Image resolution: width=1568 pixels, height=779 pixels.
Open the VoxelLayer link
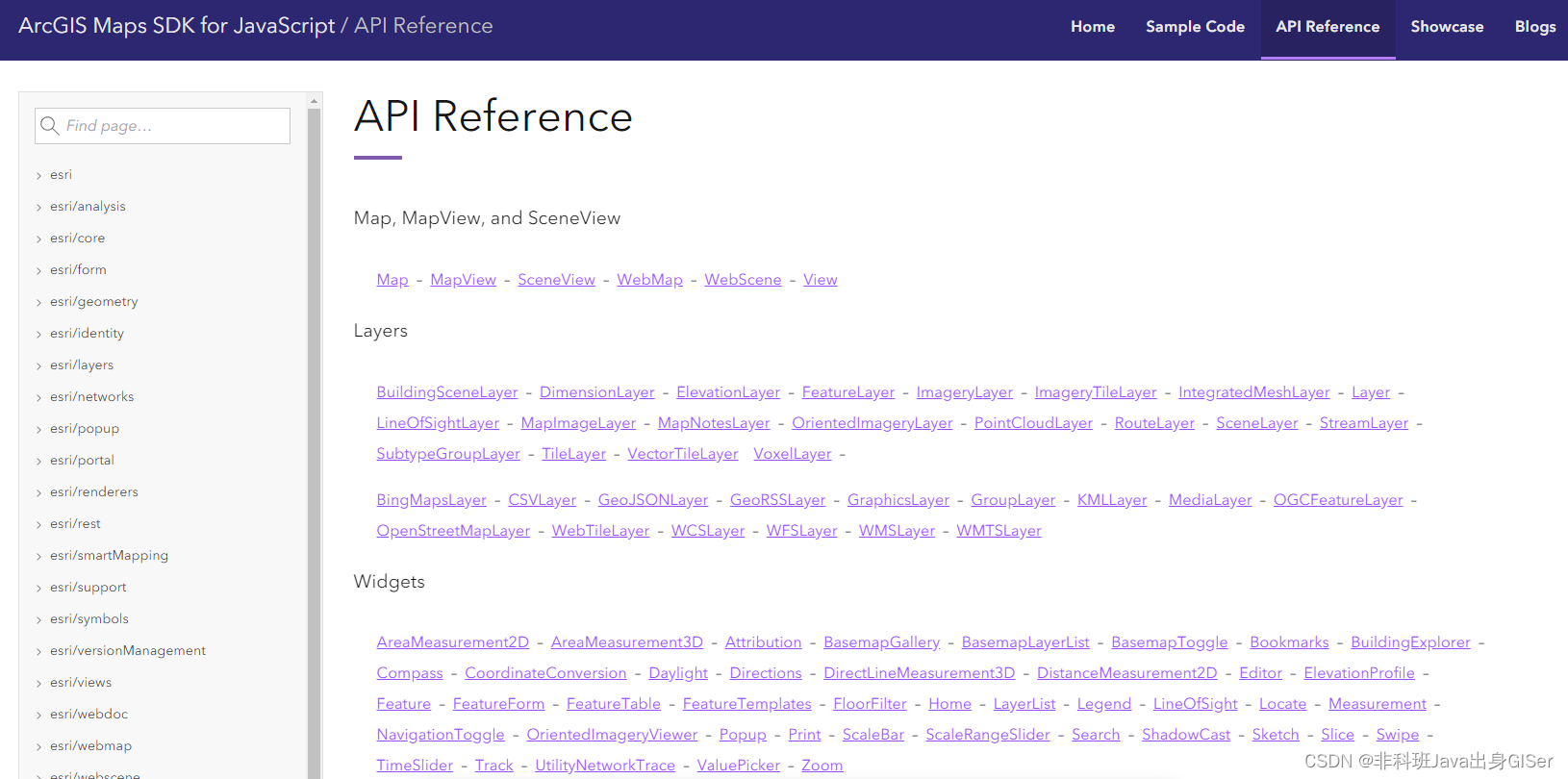coord(793,454)
